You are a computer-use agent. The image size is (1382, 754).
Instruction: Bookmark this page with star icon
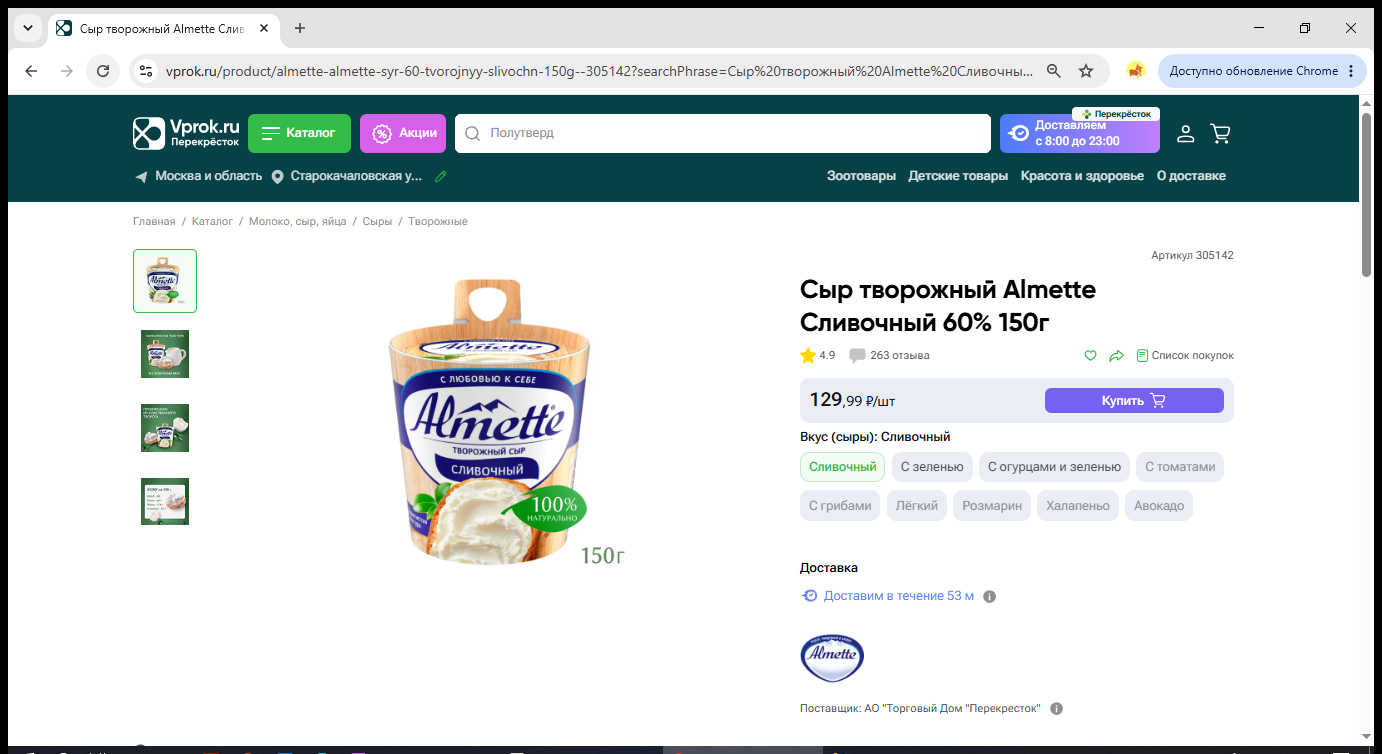click(1086, 71)
